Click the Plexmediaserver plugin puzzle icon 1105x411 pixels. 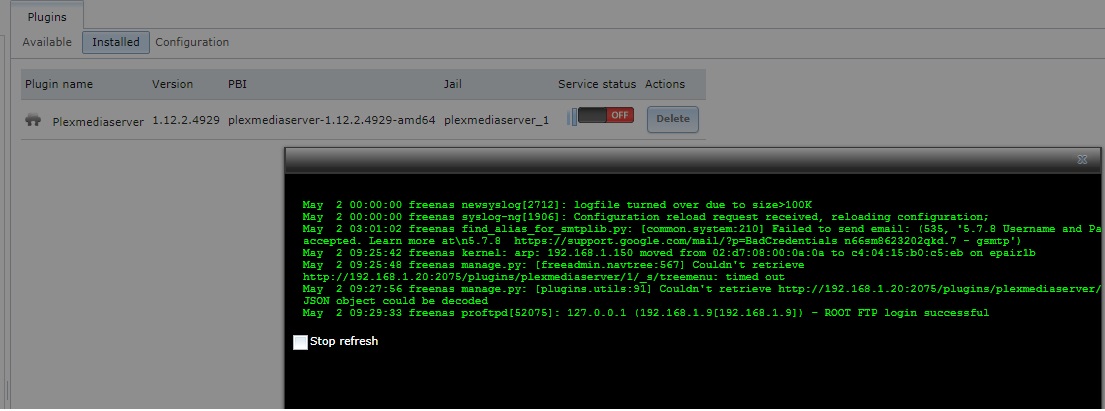33,120
